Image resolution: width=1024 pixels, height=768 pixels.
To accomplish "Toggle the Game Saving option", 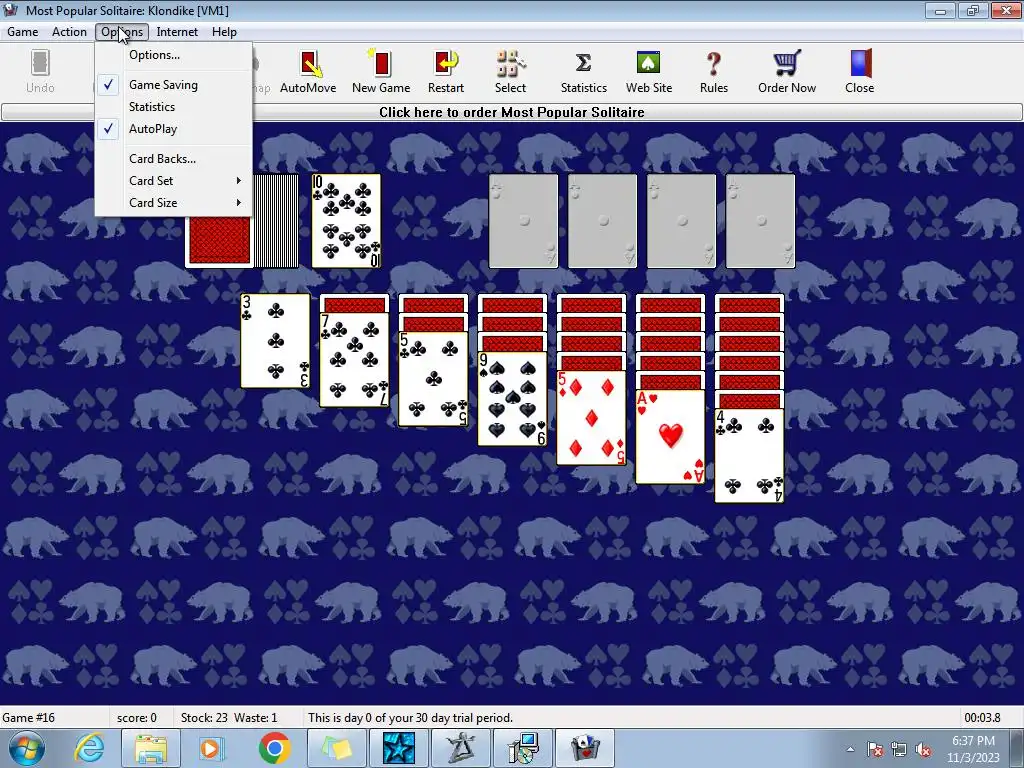I will click(x=174, y=85).
